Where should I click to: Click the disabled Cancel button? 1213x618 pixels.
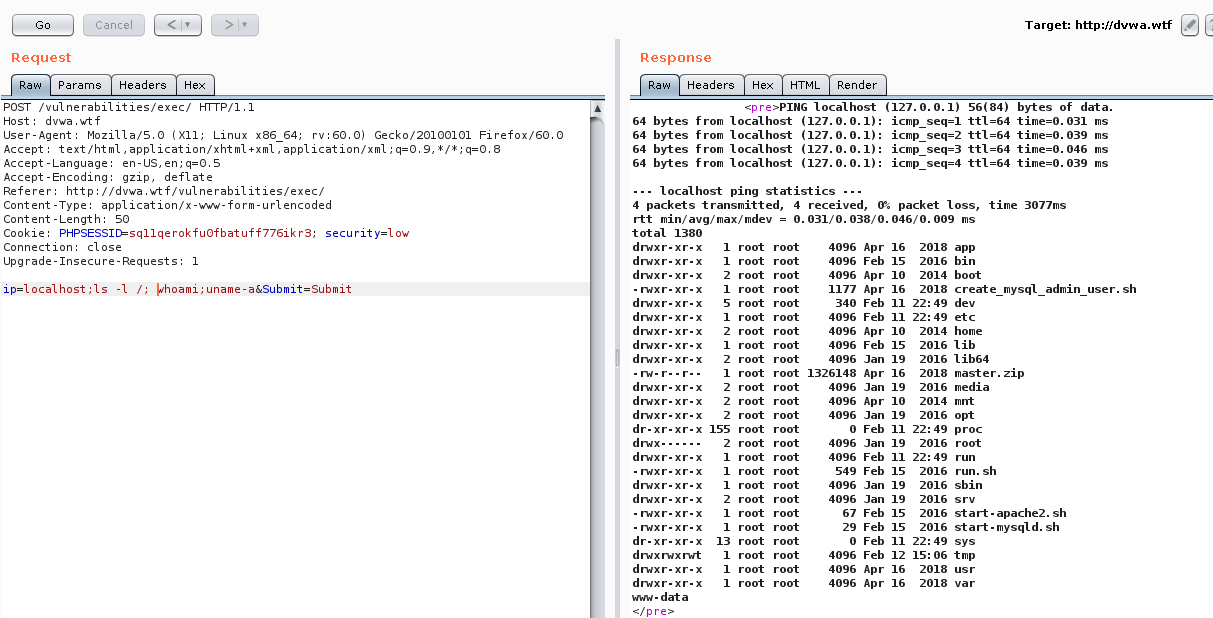(114, 24)
